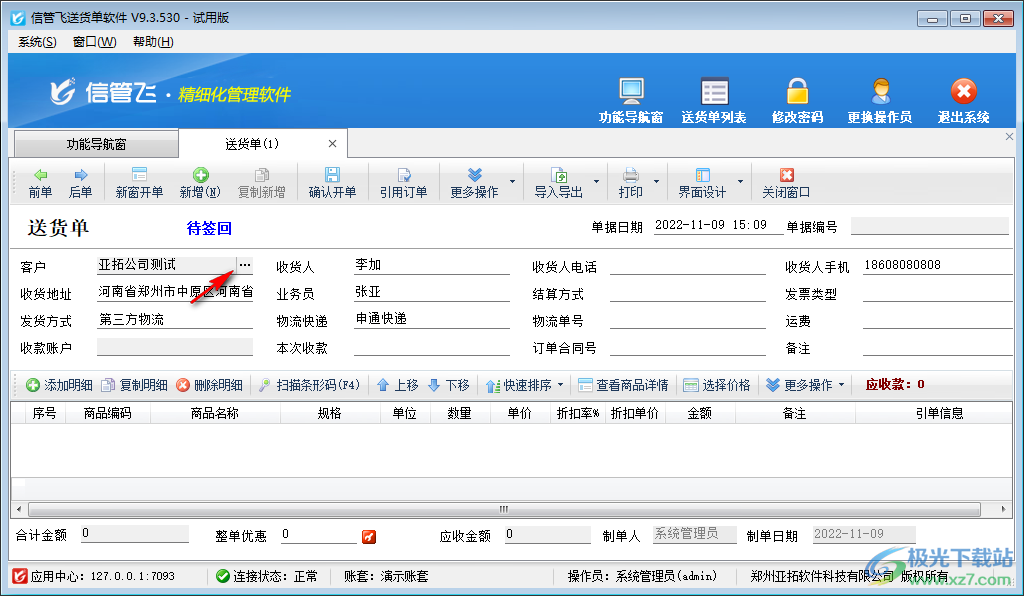This screenshot has height=596, width=1024.
Task: Click 扫描条形码(F4) button
Action: pyautogui.click(x=310, y=385)
